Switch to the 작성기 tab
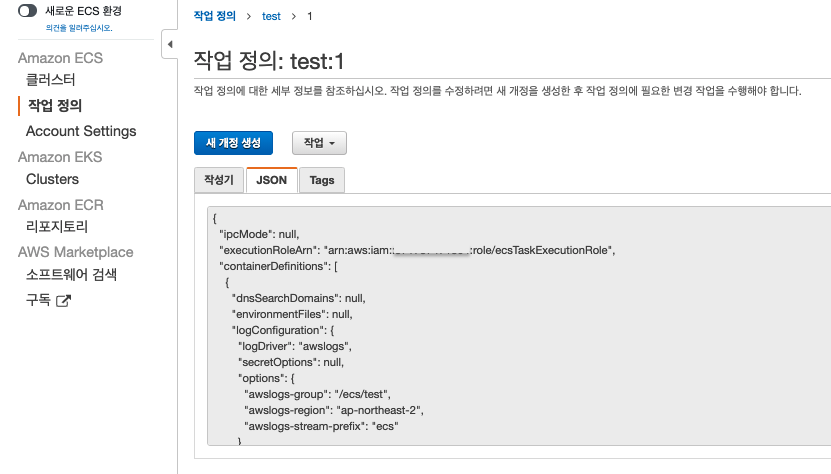 pyautogui.click(x=219, y=180)
